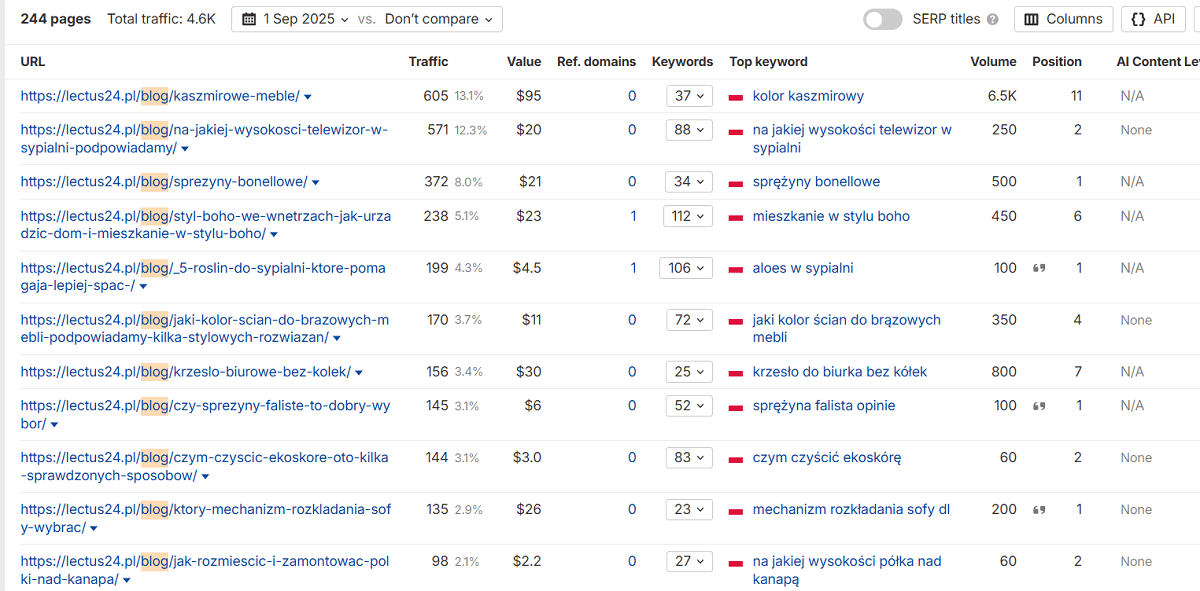Expand the 52 keywords dropdown

[690, 406]
